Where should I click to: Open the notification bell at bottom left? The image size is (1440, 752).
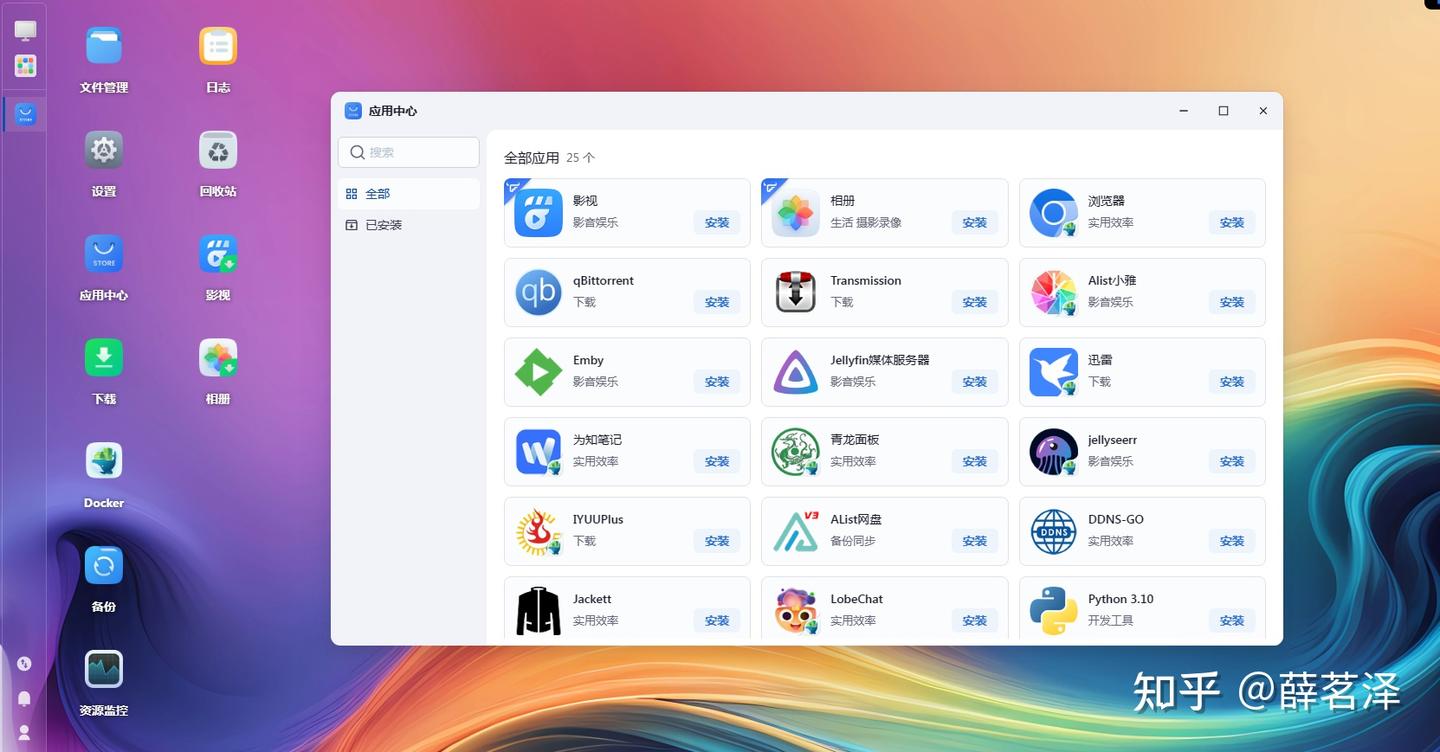[x=24, y=698]
